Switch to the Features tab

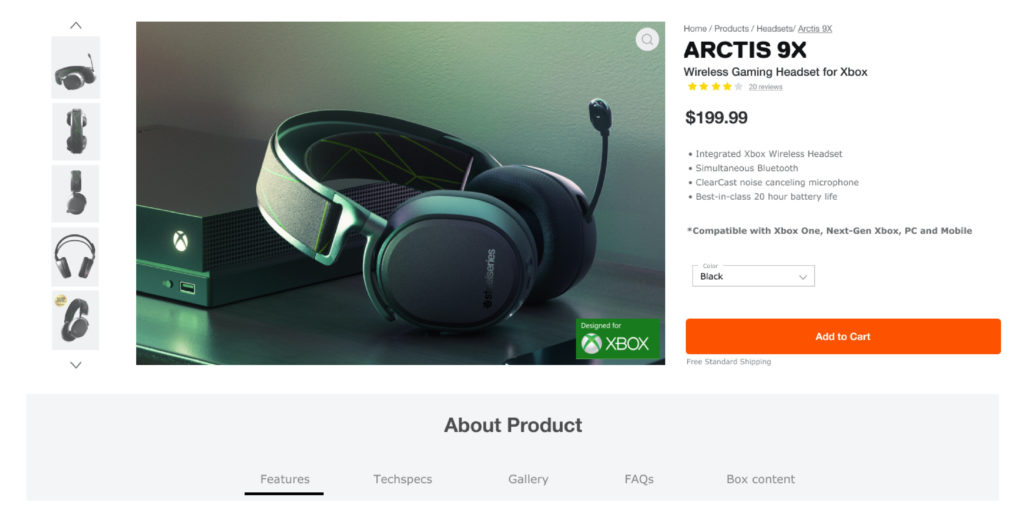coord(285,479)
